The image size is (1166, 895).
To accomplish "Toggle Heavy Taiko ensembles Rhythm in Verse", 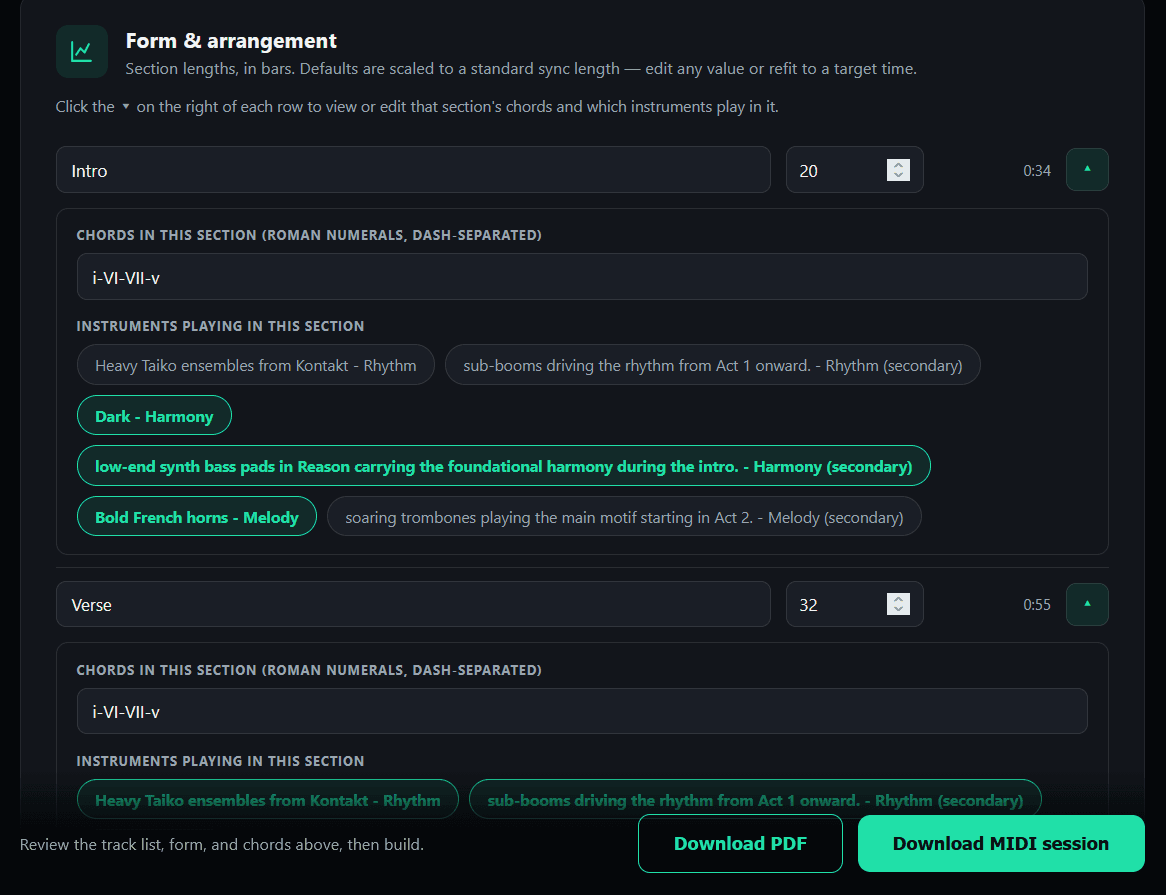I will (268, 800).
